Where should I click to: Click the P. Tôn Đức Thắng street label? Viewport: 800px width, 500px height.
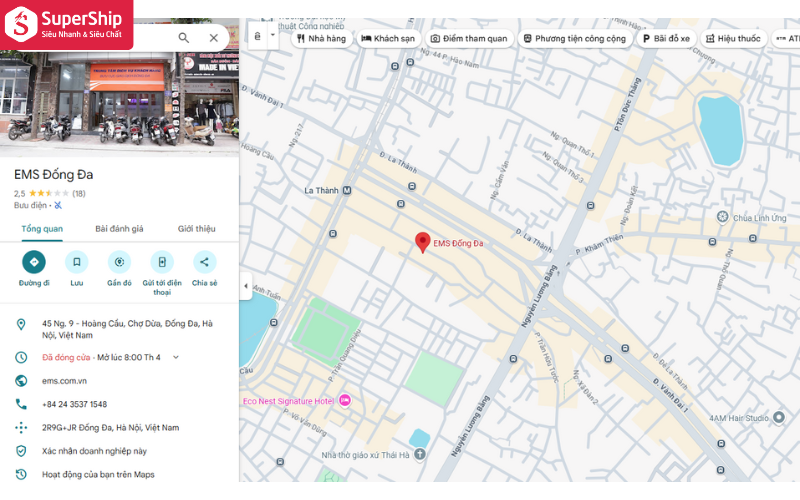(x=627, y=104)
